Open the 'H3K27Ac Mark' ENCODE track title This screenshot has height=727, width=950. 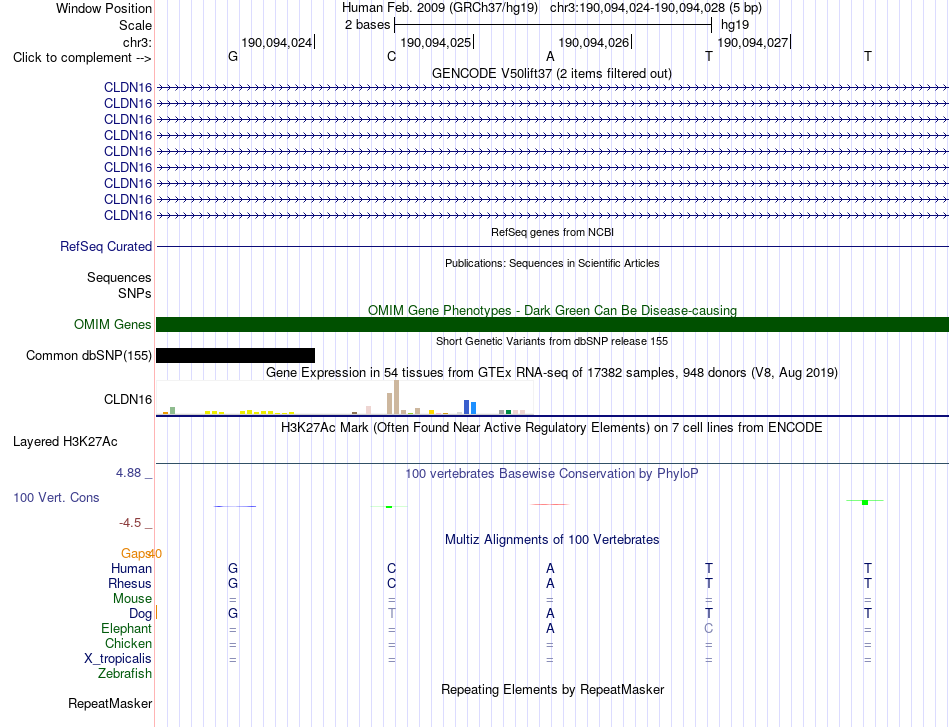[x=552, y=428]
